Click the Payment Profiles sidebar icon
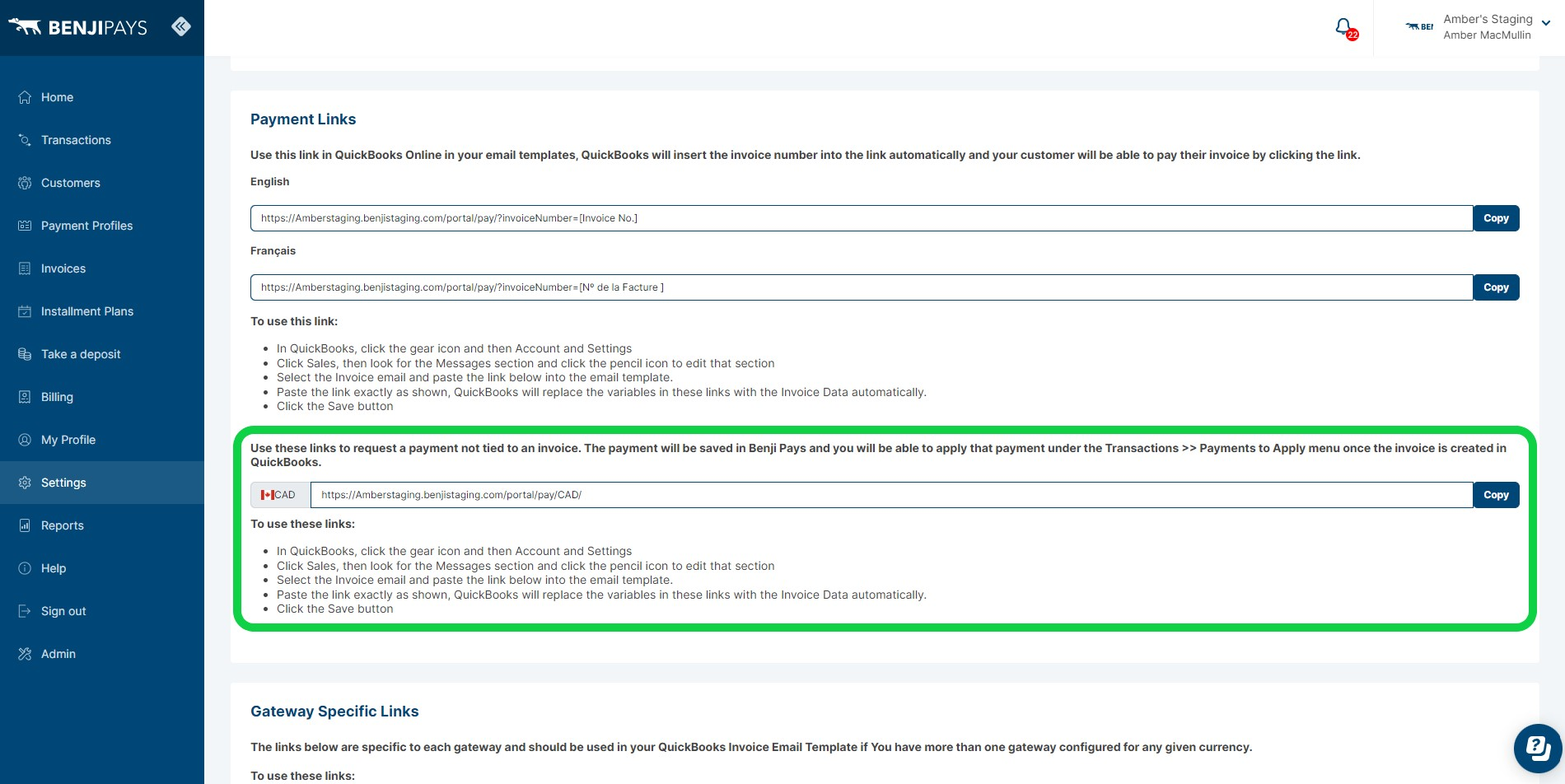 point(25,226)
